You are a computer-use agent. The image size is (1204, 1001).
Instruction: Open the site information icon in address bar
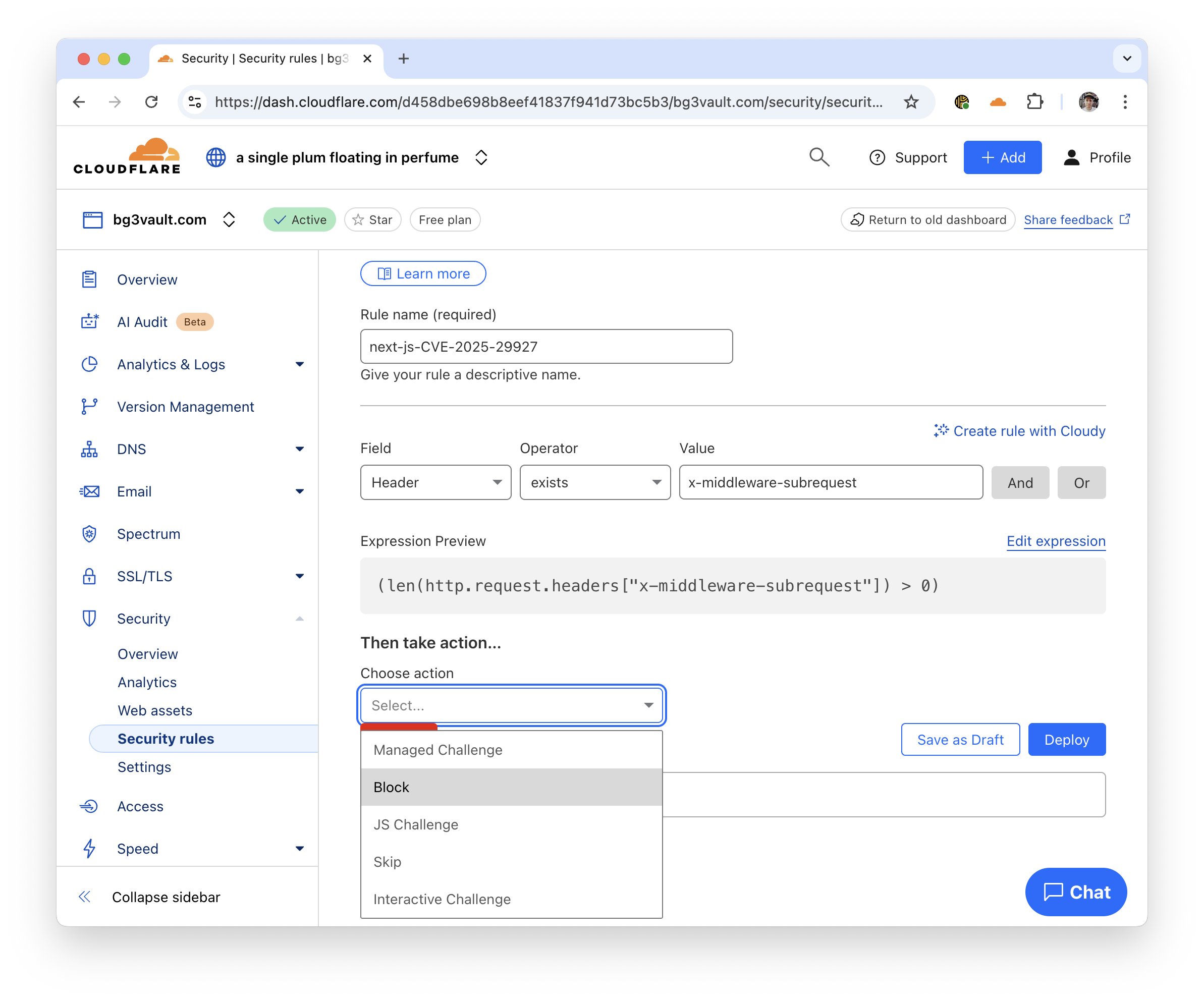click(x=195, y=102)
